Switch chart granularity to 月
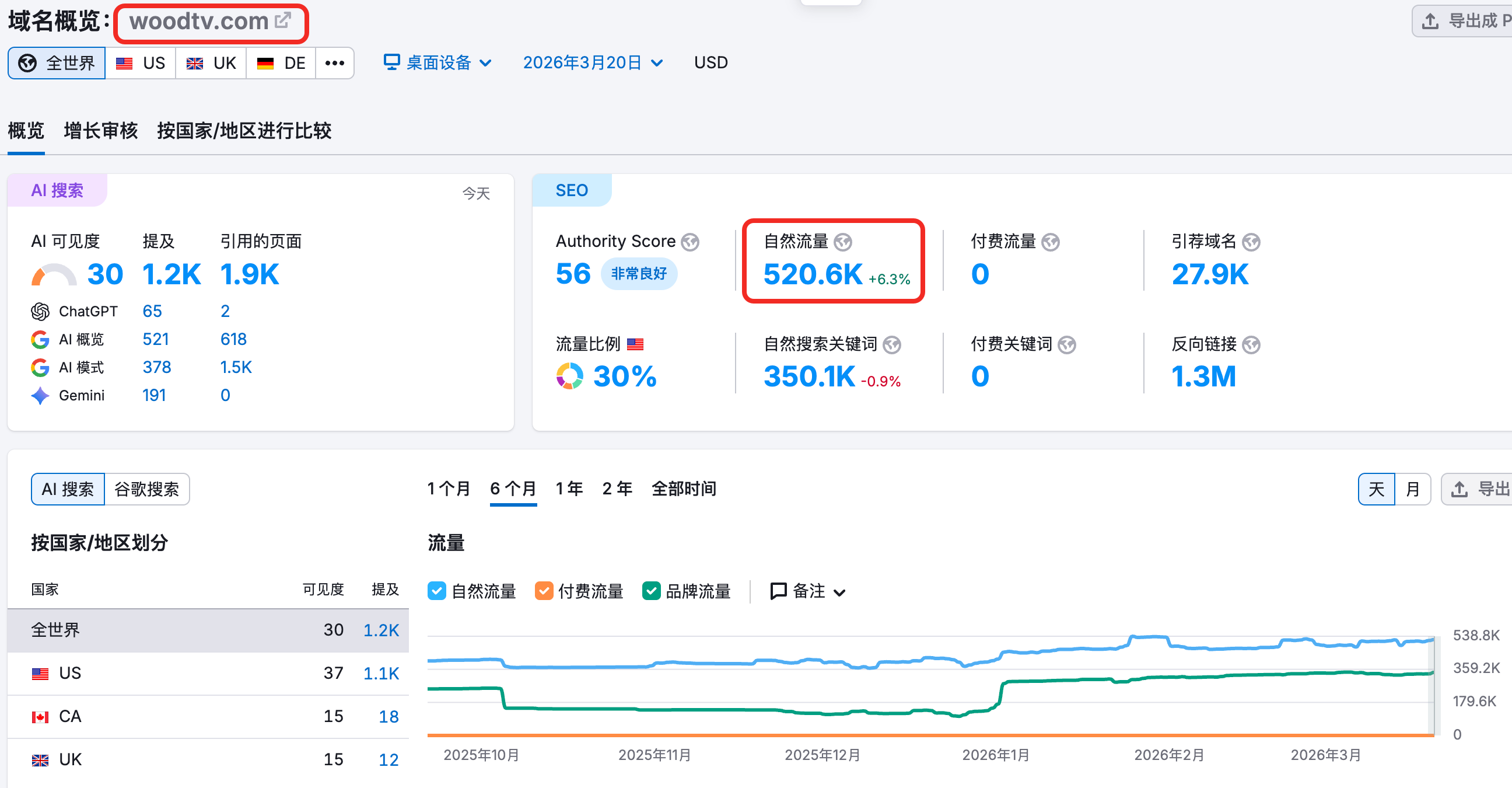The height and width of the screenshot is (788, 1512). [x=1412, y=489]
